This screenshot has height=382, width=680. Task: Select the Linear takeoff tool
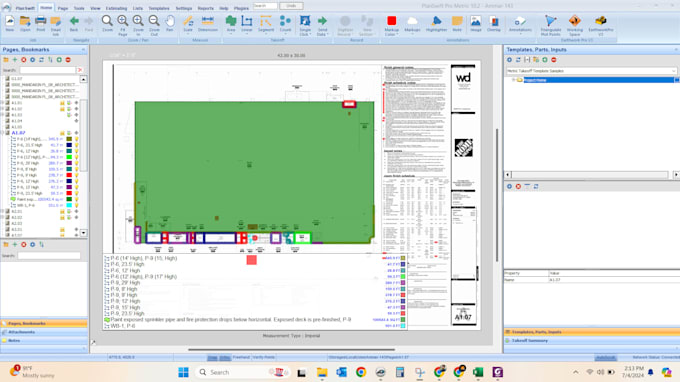tap(247, 23)
